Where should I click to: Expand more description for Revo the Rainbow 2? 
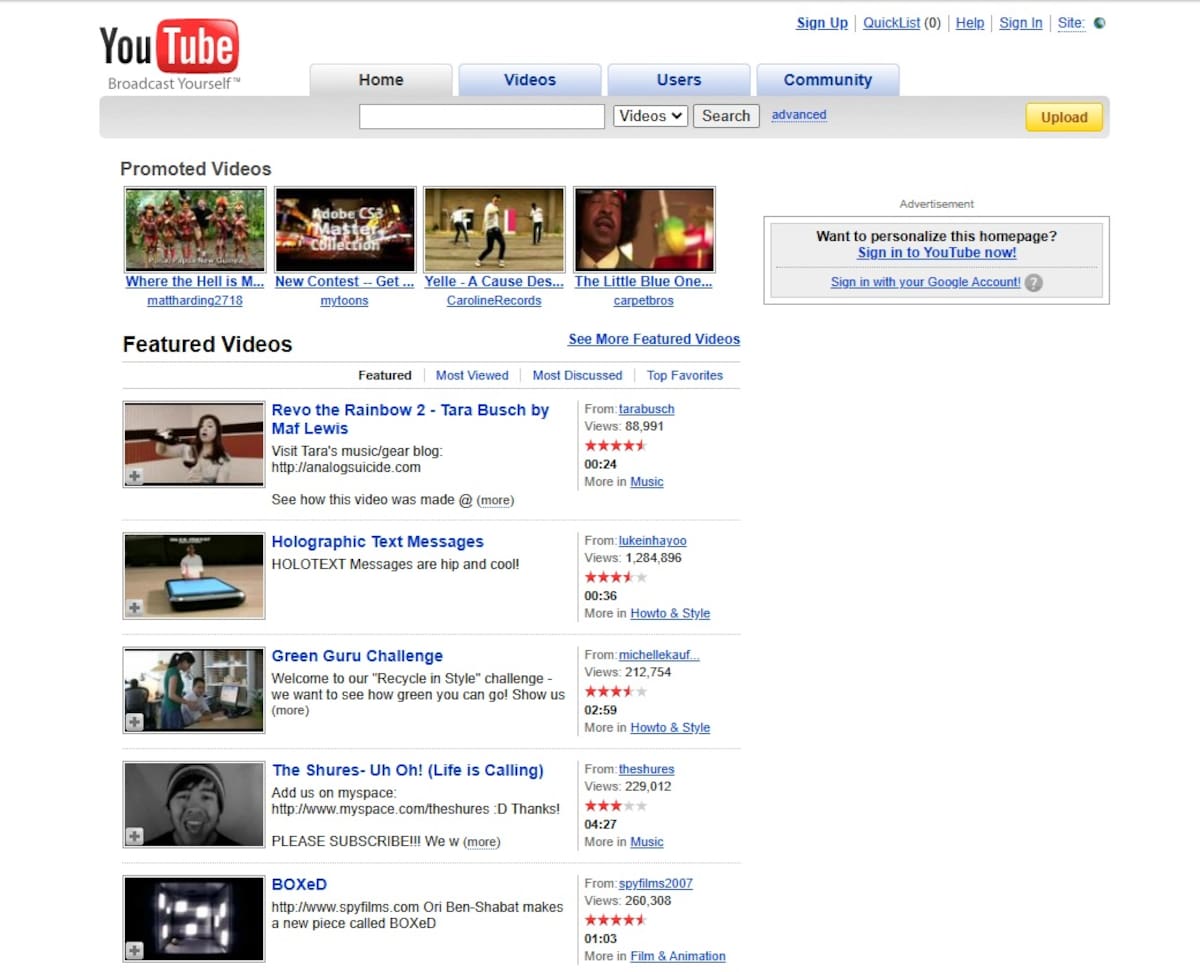tap(495, 500)
